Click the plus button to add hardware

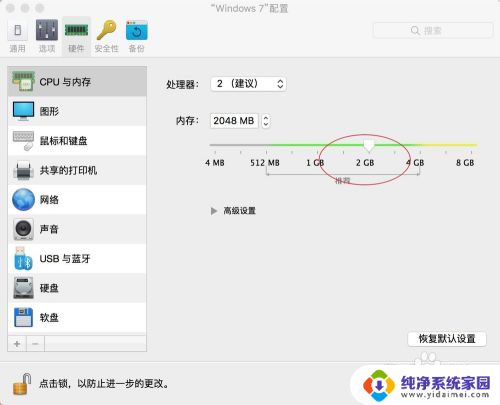17,344
